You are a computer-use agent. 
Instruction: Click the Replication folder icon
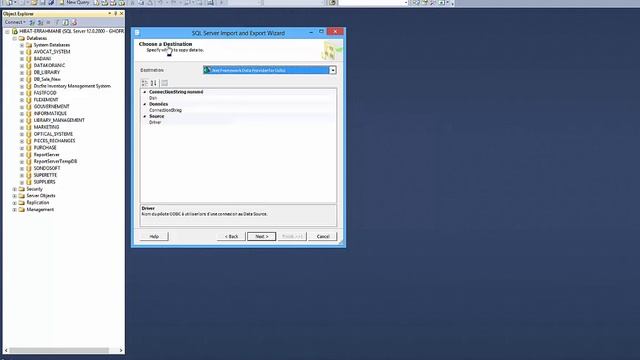22,203
